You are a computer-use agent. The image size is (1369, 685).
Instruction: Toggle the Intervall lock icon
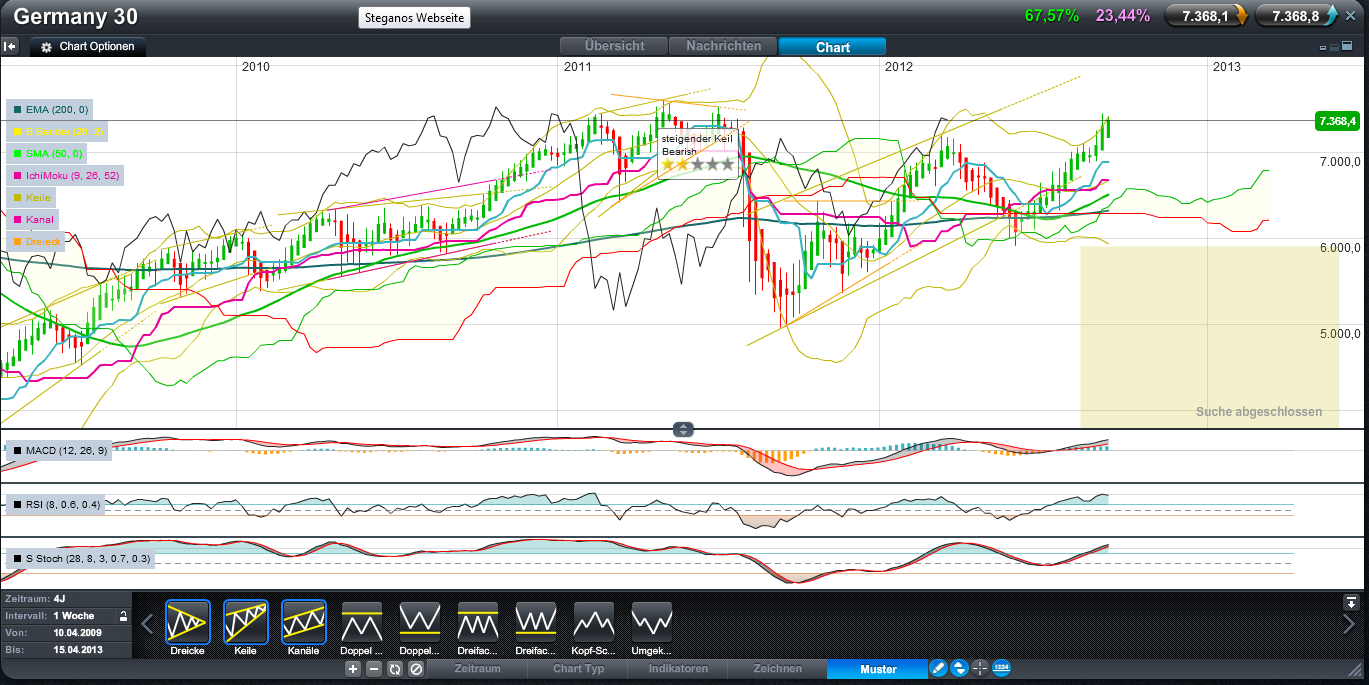click(123, 616)
